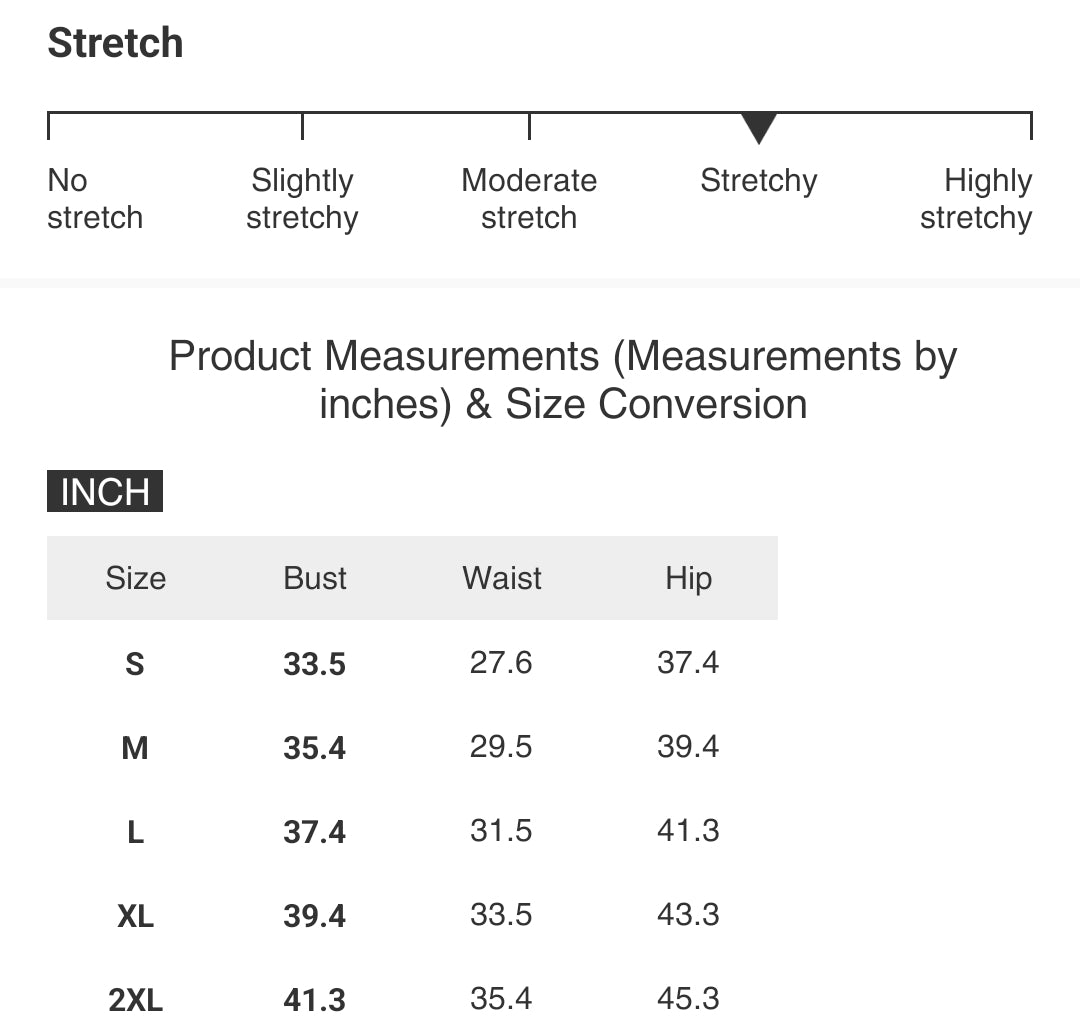Select the L size row label
The image size is (1080, 1032).
tap(136, 832)
